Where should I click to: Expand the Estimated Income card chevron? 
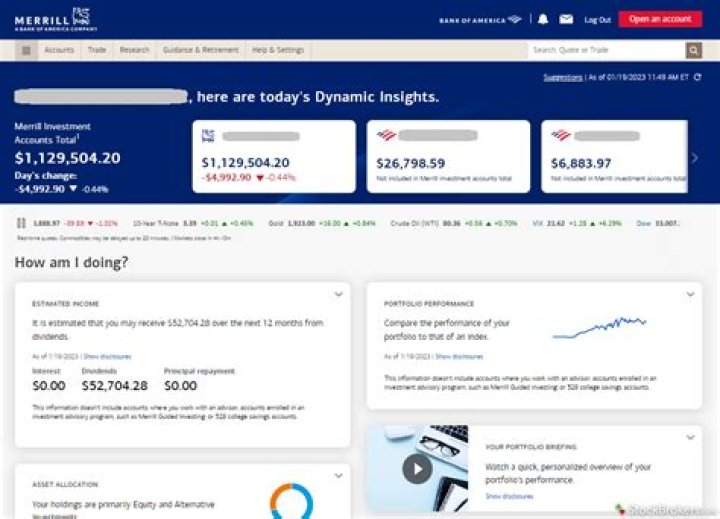tap(338, 294)
